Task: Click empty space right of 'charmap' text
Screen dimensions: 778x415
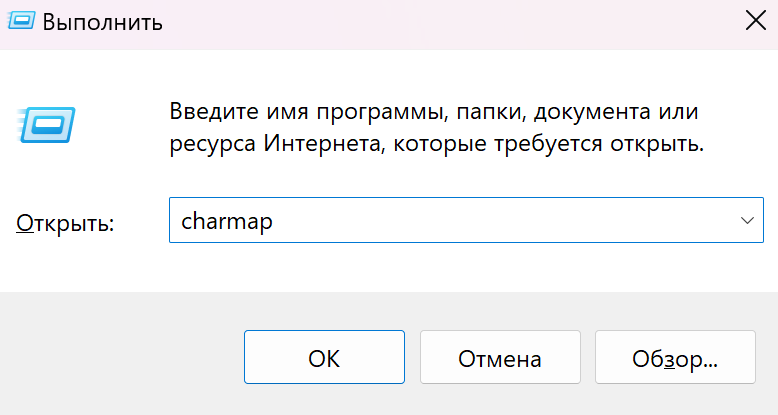Action: pos(500,221)
